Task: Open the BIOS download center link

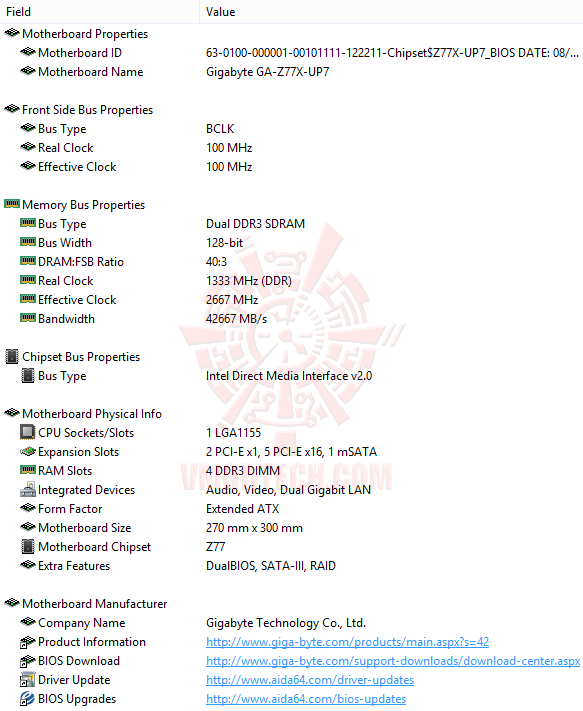Action: (393, 661)
